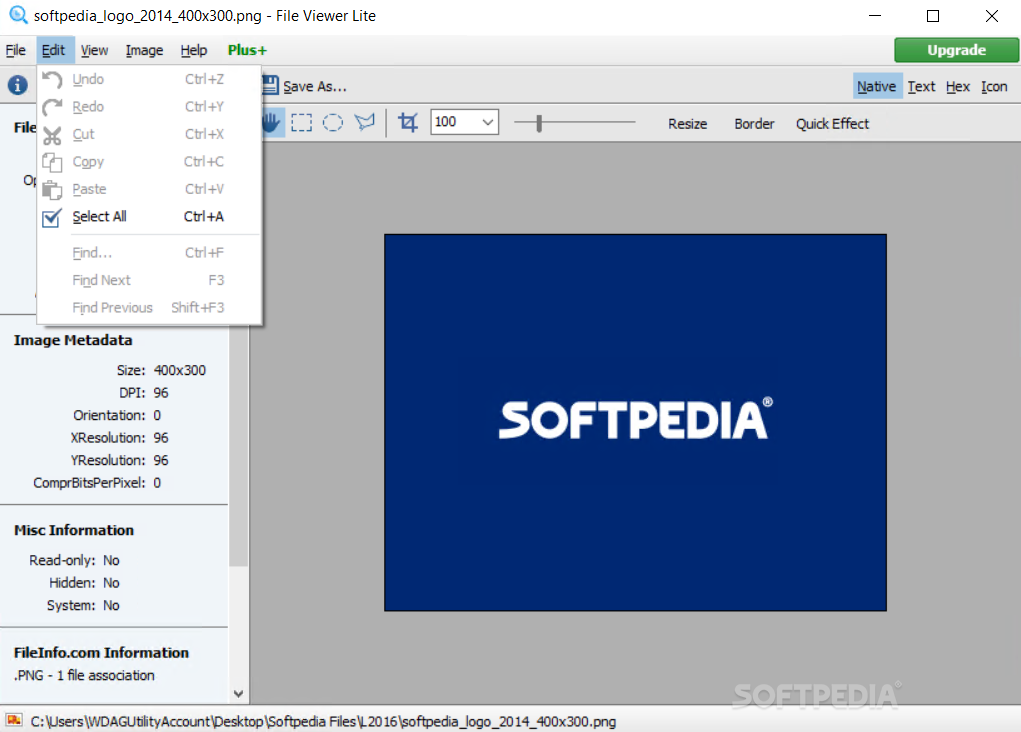
Task: Click the Border button
Action: click(x=754, y=123)
